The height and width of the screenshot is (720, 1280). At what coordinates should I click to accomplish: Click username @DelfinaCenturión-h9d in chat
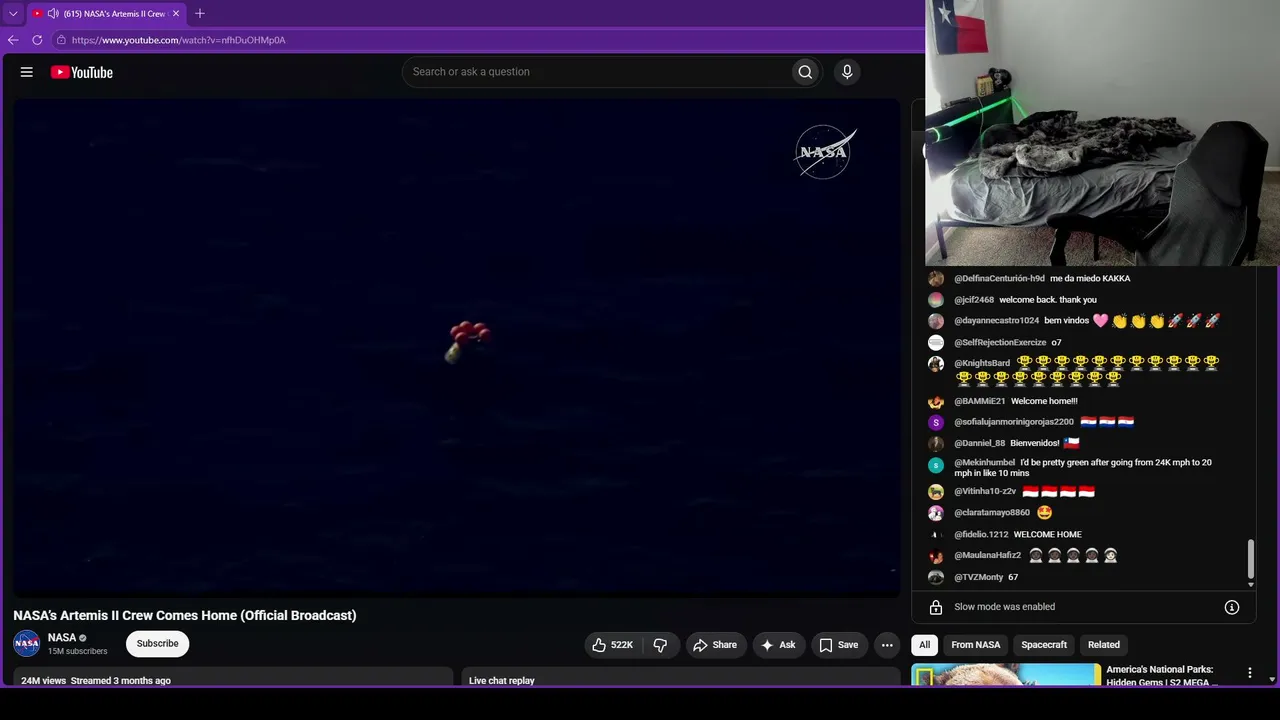coord(999,278)
